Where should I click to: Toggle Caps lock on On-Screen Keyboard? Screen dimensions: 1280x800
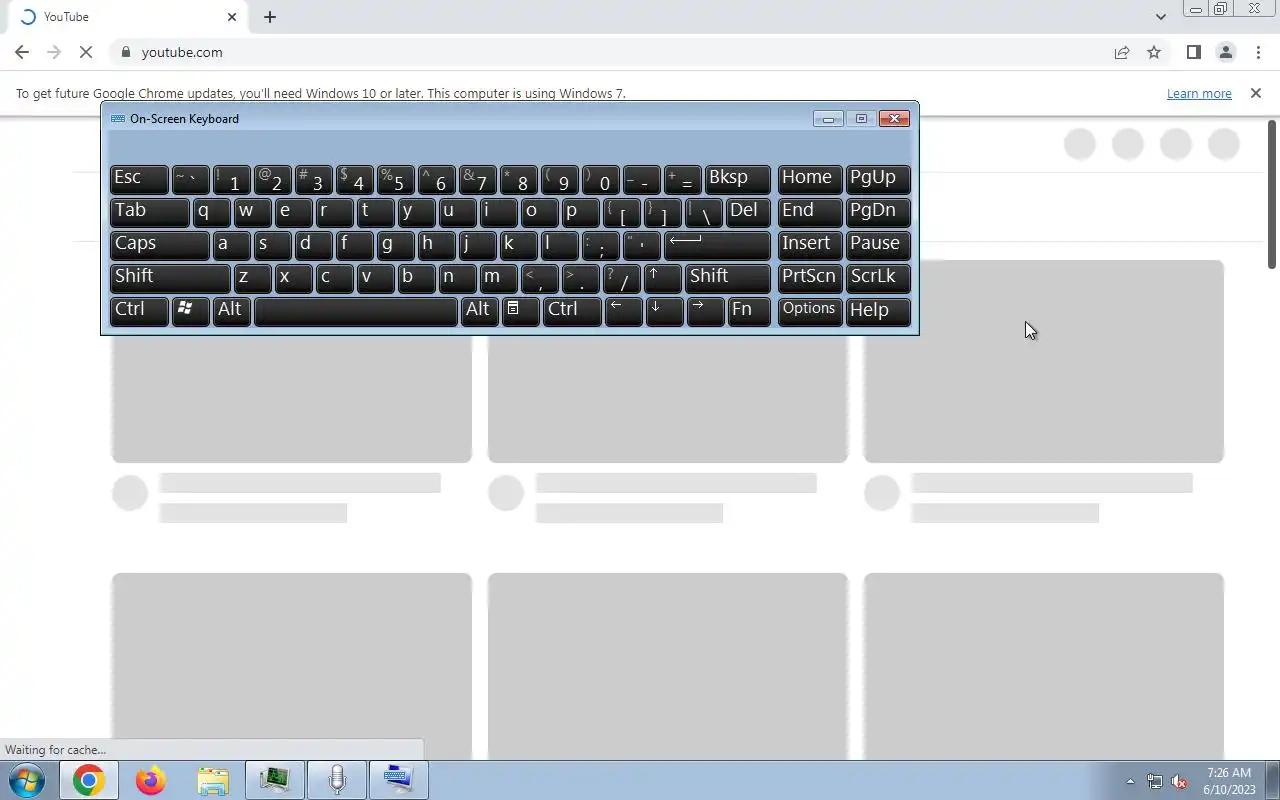(x=159, y=244)
